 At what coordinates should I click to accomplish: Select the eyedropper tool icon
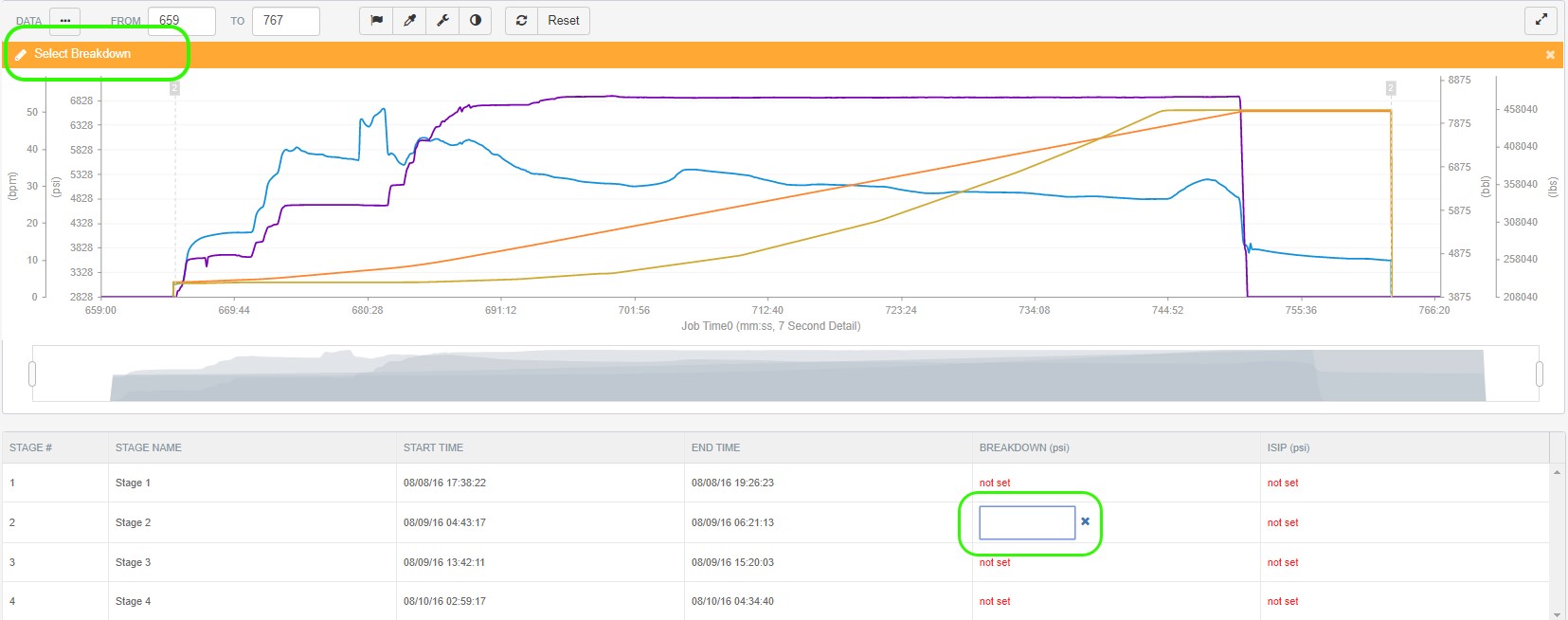click(409, 21)
